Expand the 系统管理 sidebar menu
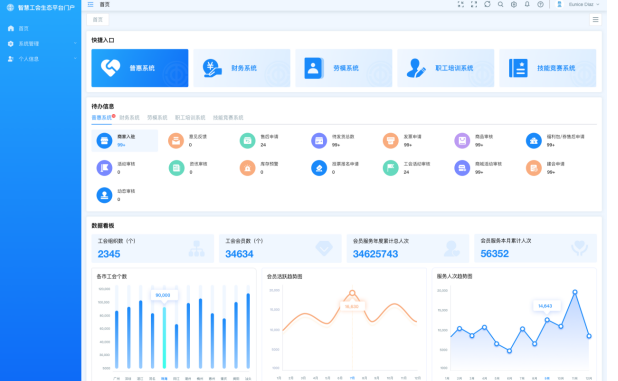 coord(41,44)
